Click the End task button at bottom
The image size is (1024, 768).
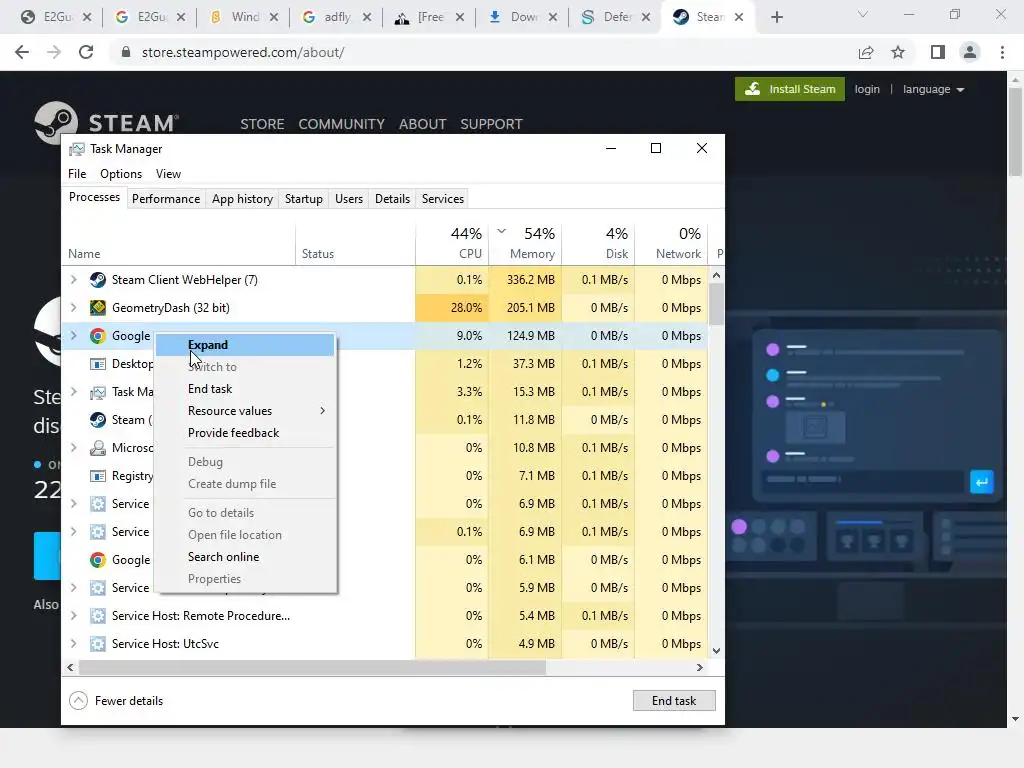674,701
